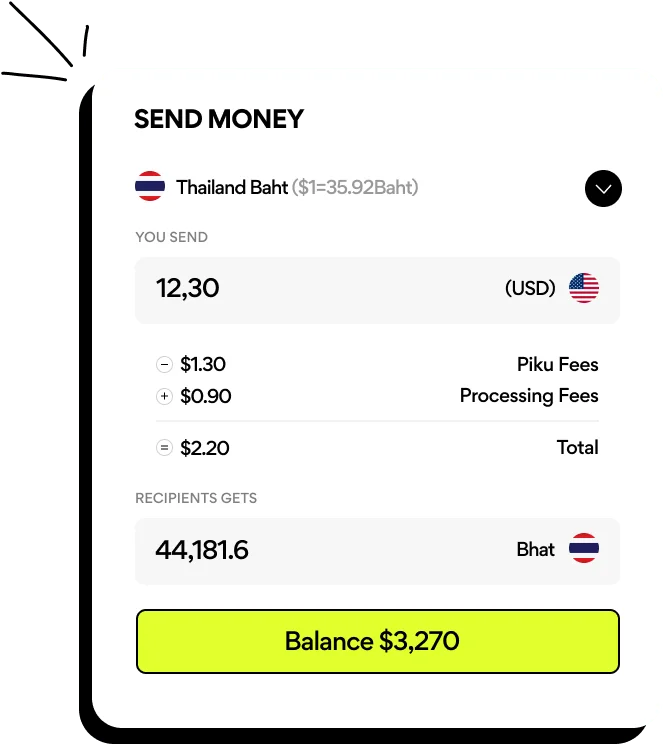The image size is (663, 744).
Task: Click the (USD) currency label
Action: [530, 289]
